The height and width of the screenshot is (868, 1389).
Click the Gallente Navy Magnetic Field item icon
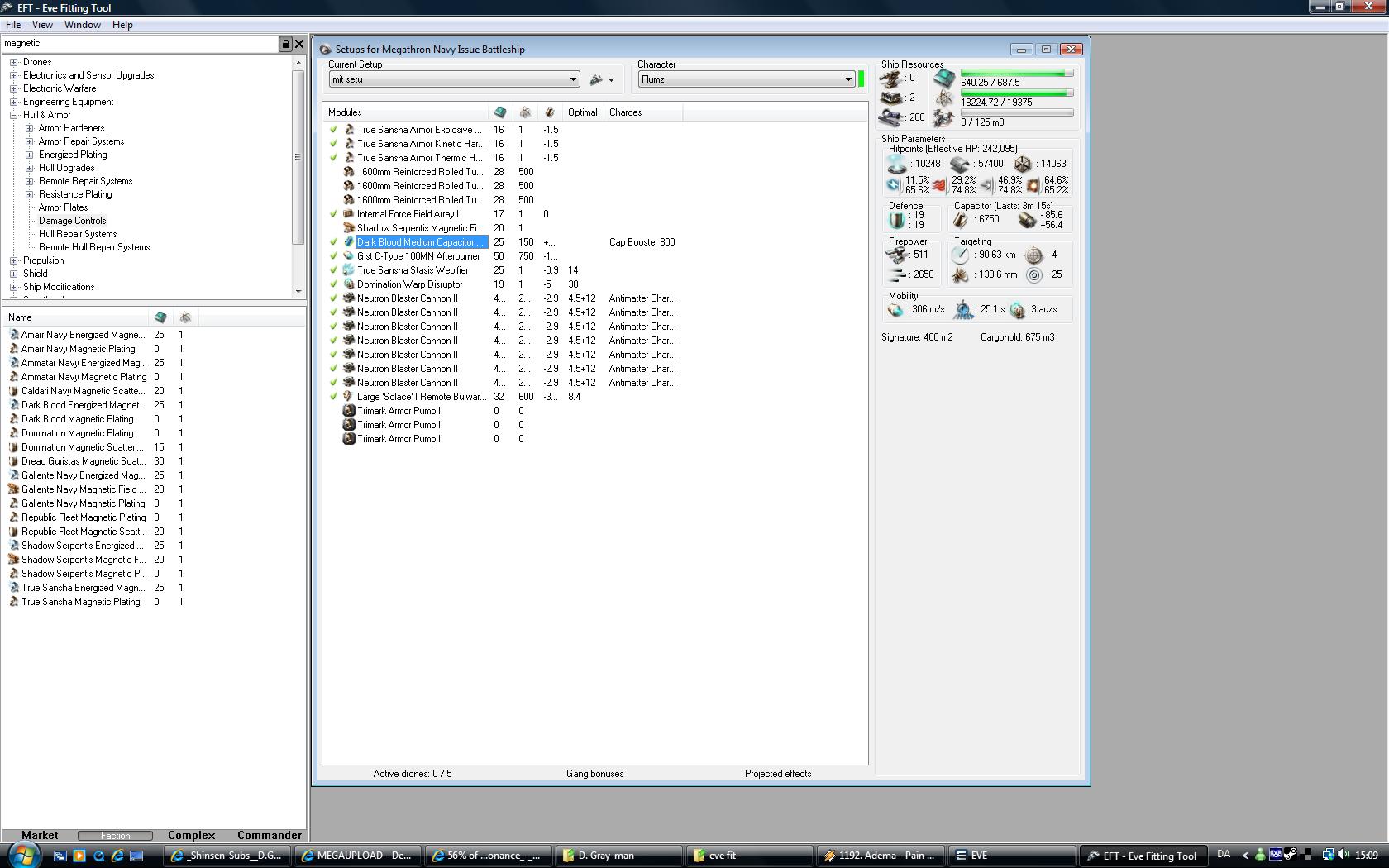pos(13,489)
